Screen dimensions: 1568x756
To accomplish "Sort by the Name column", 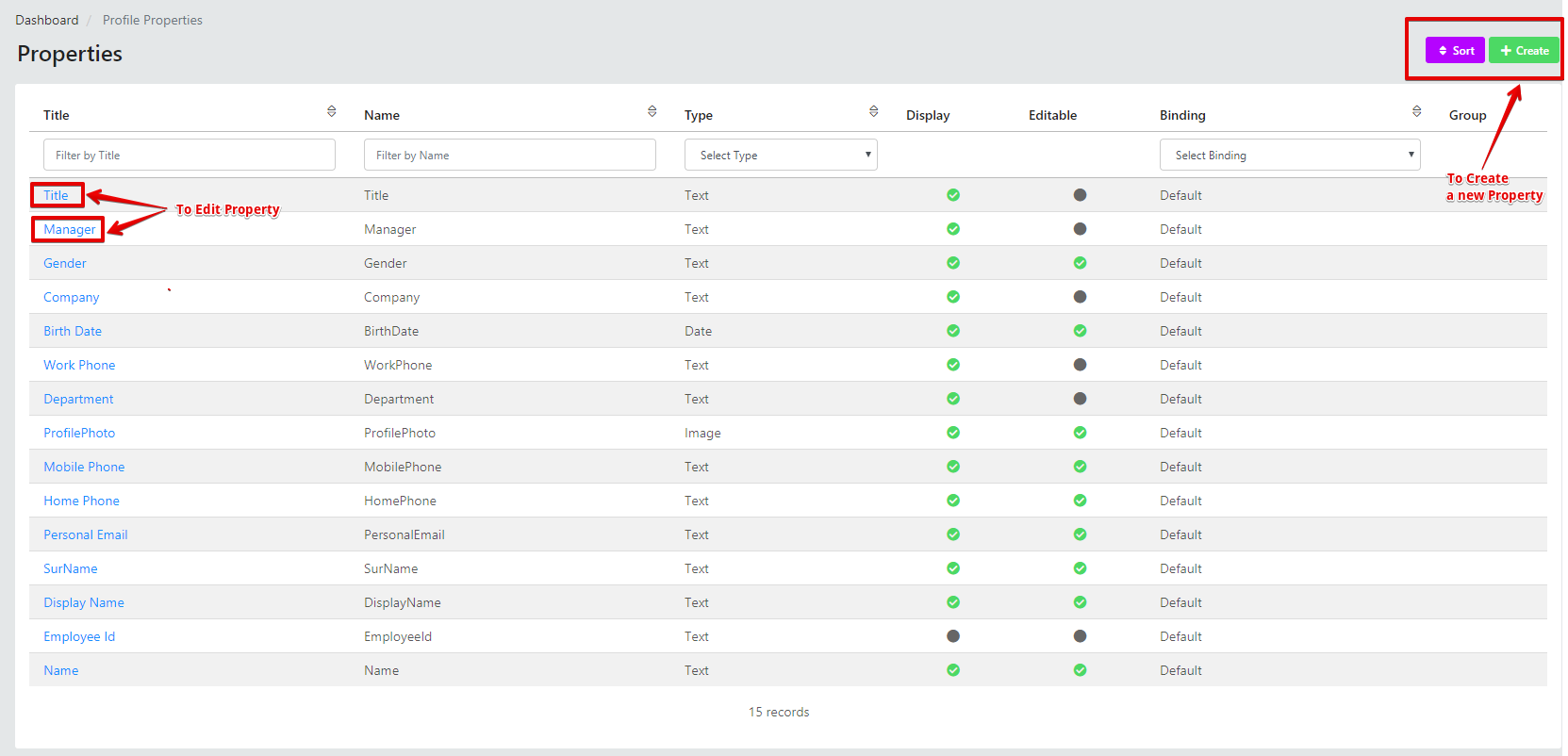I will pyautogui.click(x=652, y=111).
